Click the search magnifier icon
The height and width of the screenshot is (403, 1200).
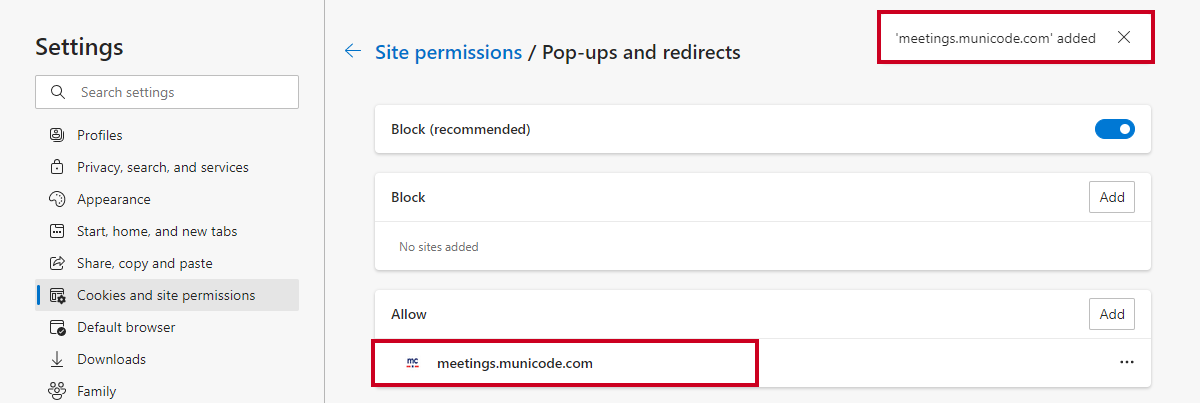[x=56, y=92]
